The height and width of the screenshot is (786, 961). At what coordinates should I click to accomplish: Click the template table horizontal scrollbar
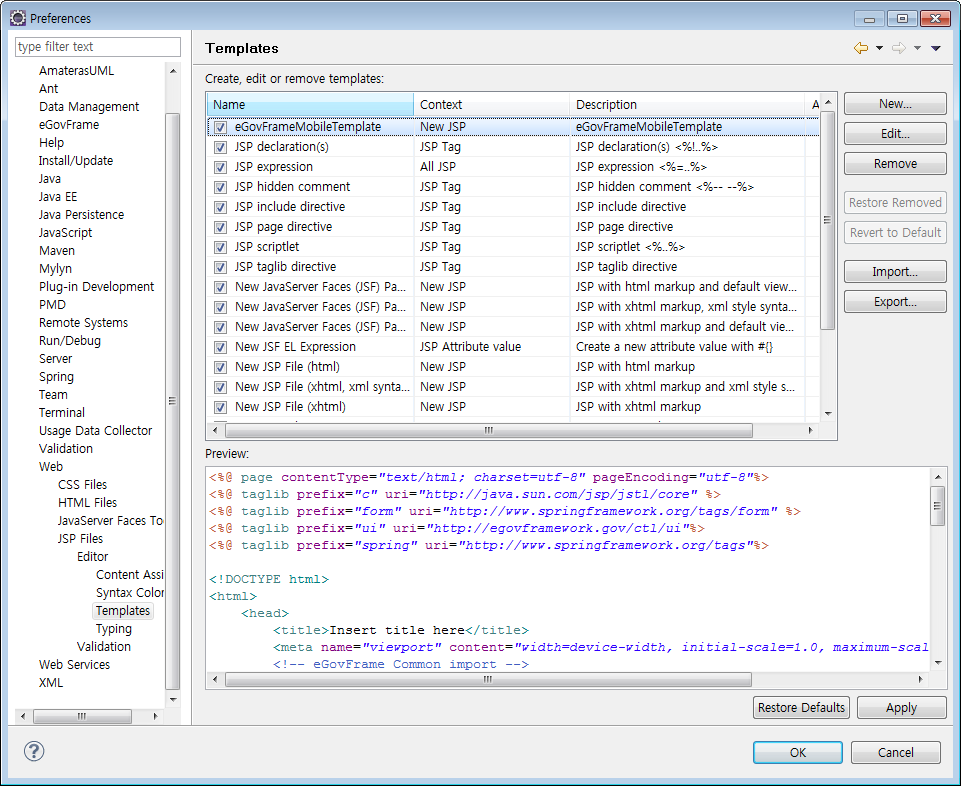coord(488,431)
